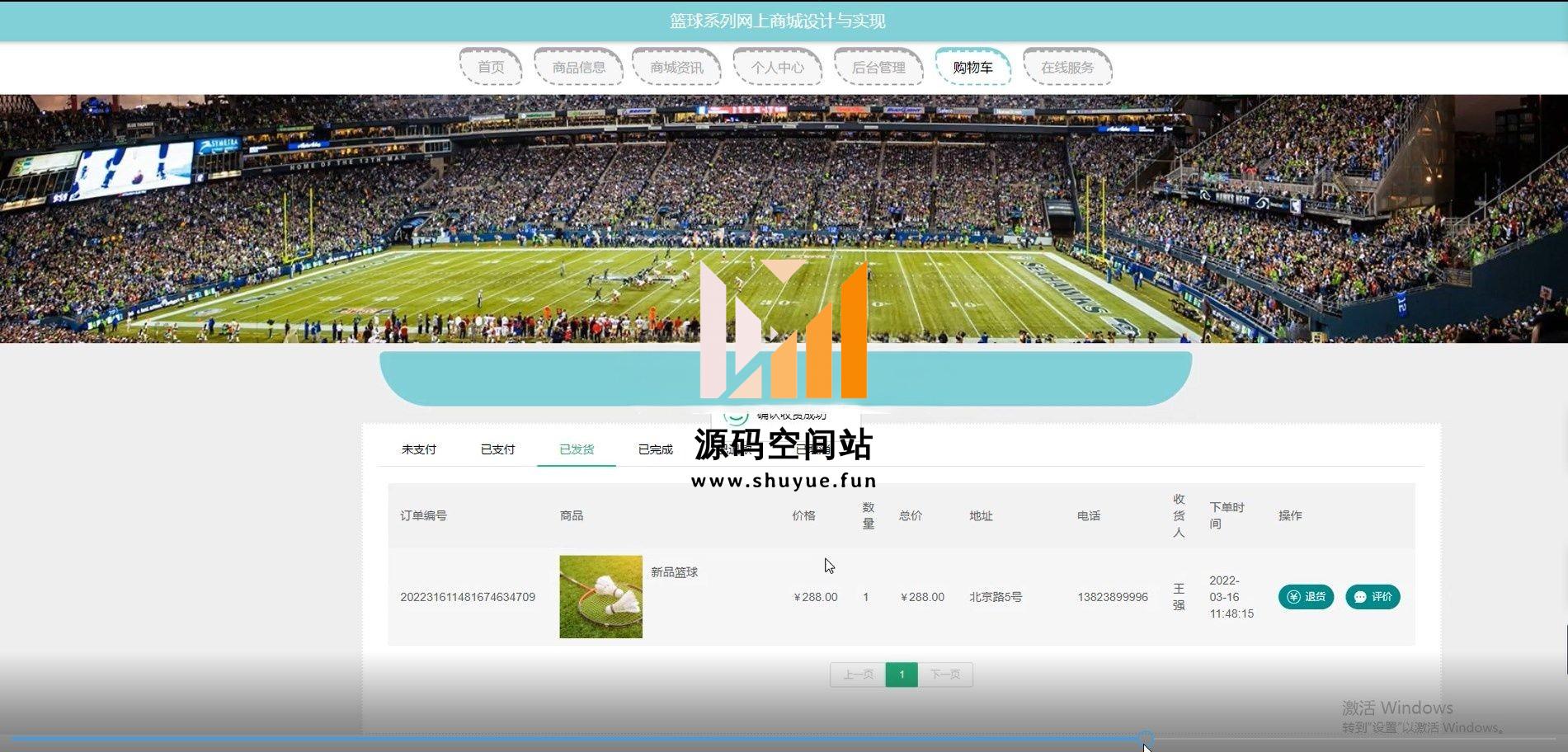Go to 后台管理 from the navigation
This screenshot has width=1568, height=752.
click(878, 67)
